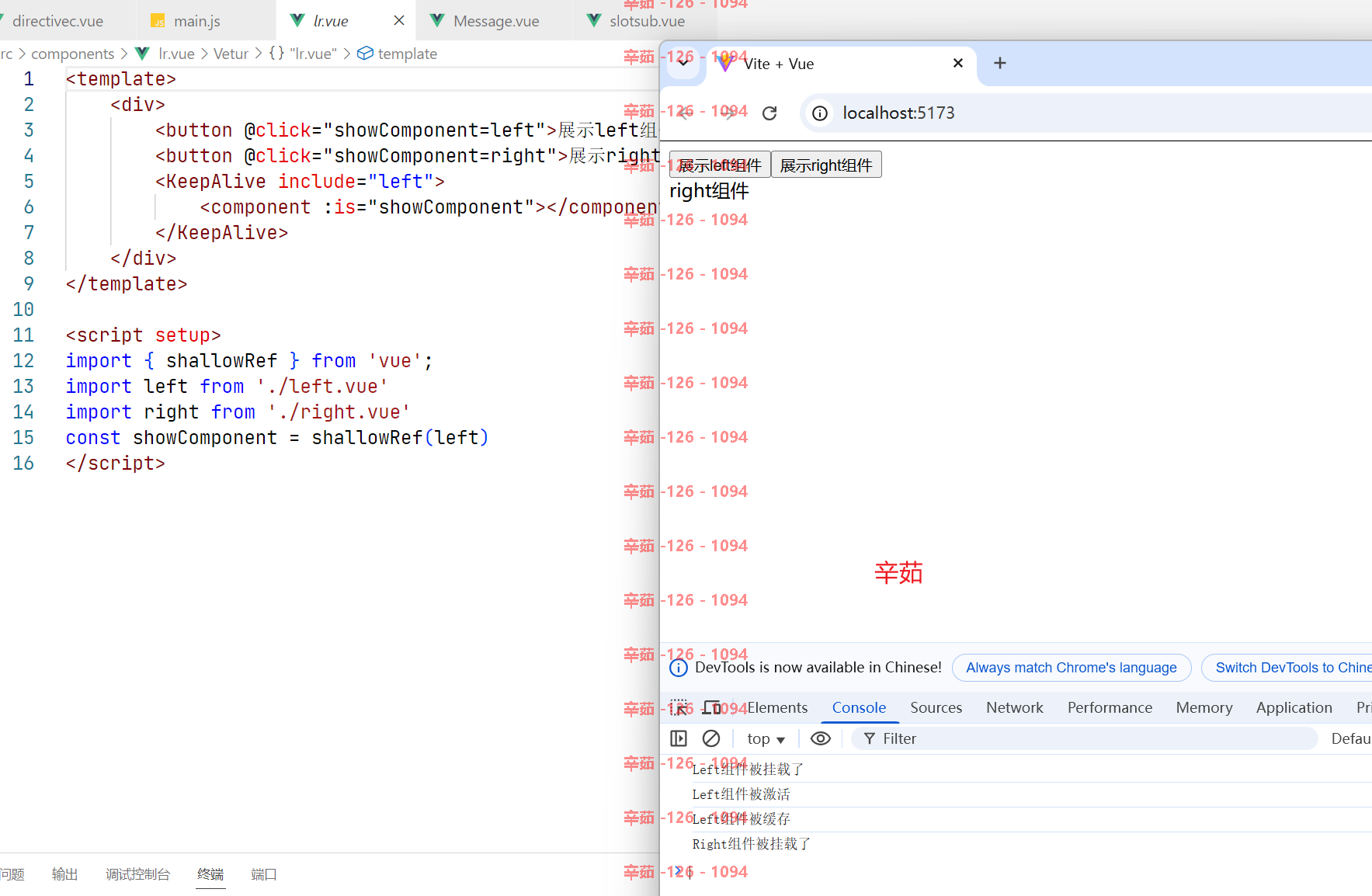Toggle DevTools device toolbar

[x=712, y=707]
